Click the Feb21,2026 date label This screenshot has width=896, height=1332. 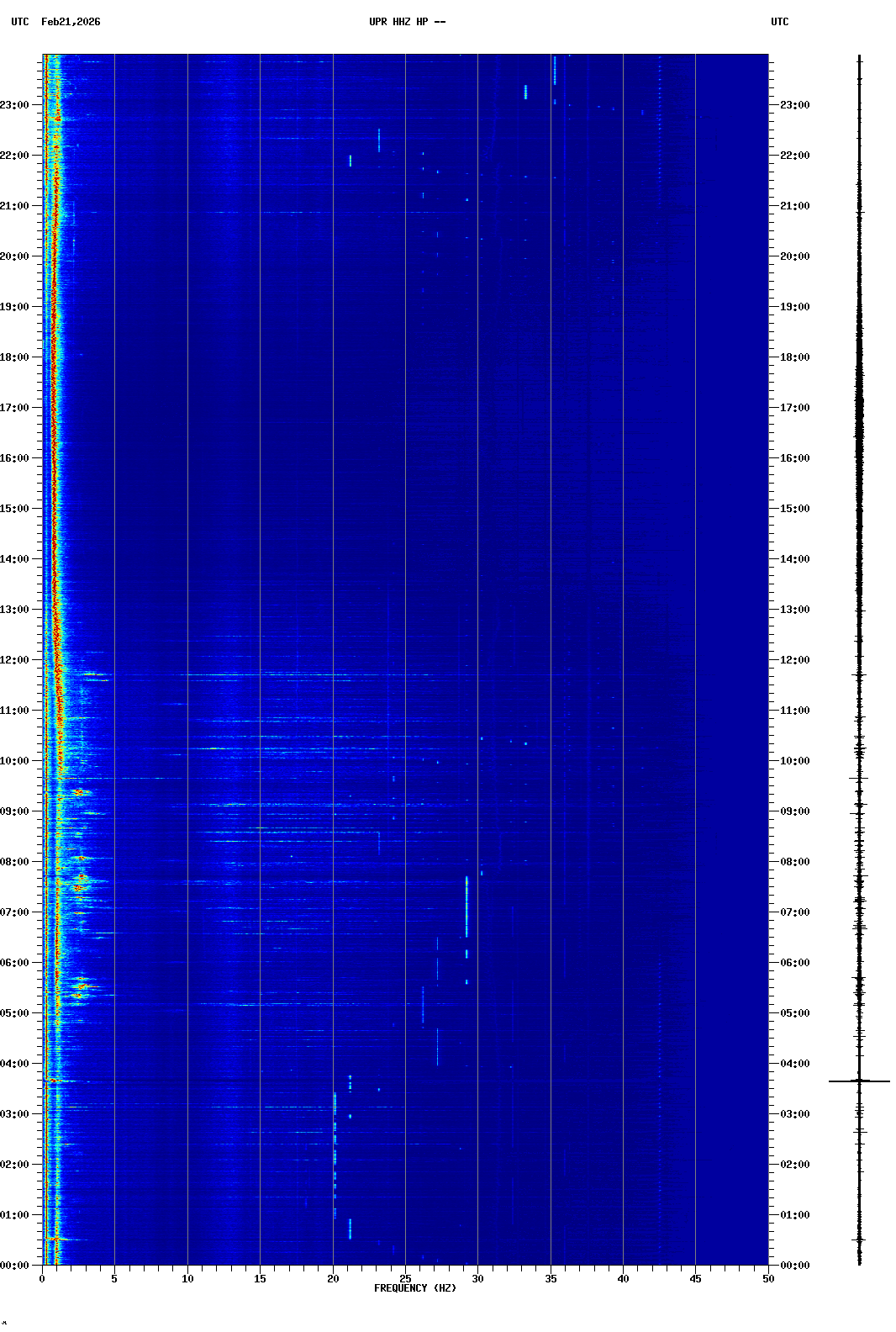pyautogui.click(x=71, y=22)
